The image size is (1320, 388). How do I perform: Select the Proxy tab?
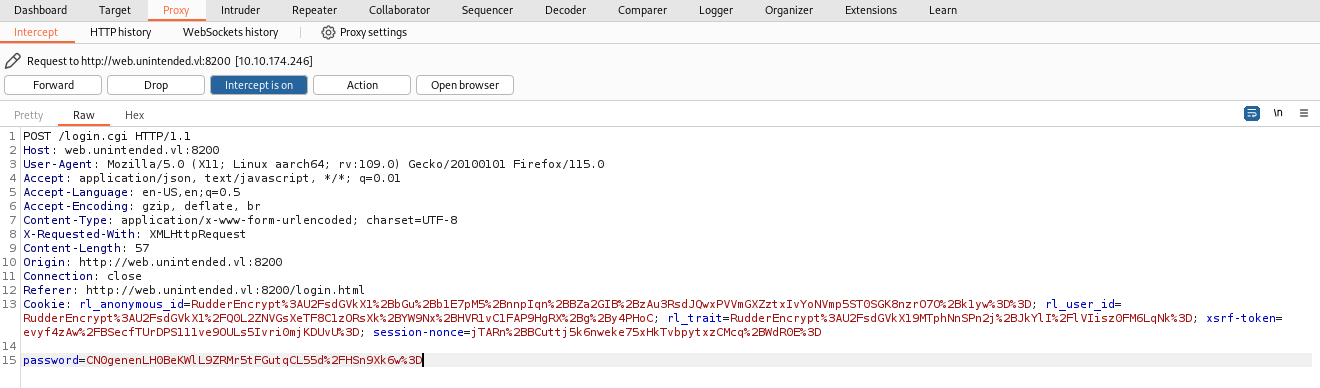[x=176, y=10]
